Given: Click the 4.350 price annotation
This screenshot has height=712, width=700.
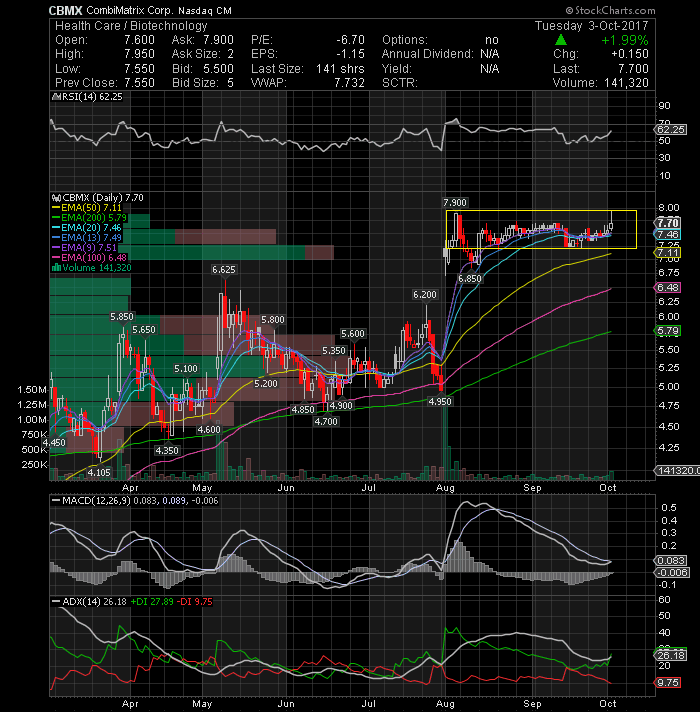Looking at the screenshot, I should tap(167, 450).
